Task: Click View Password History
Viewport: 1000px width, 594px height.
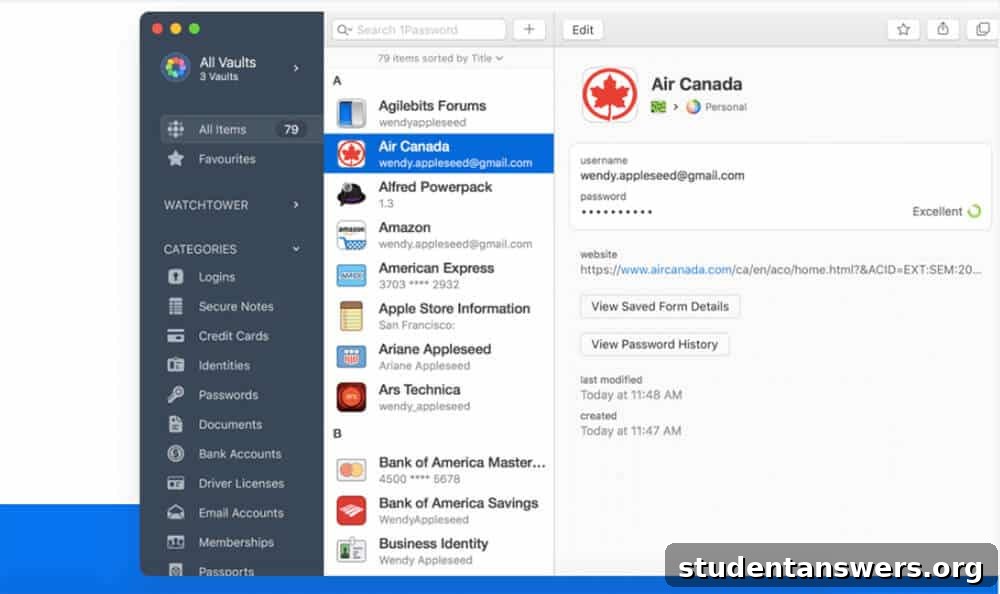Action: tap(654, 344)
